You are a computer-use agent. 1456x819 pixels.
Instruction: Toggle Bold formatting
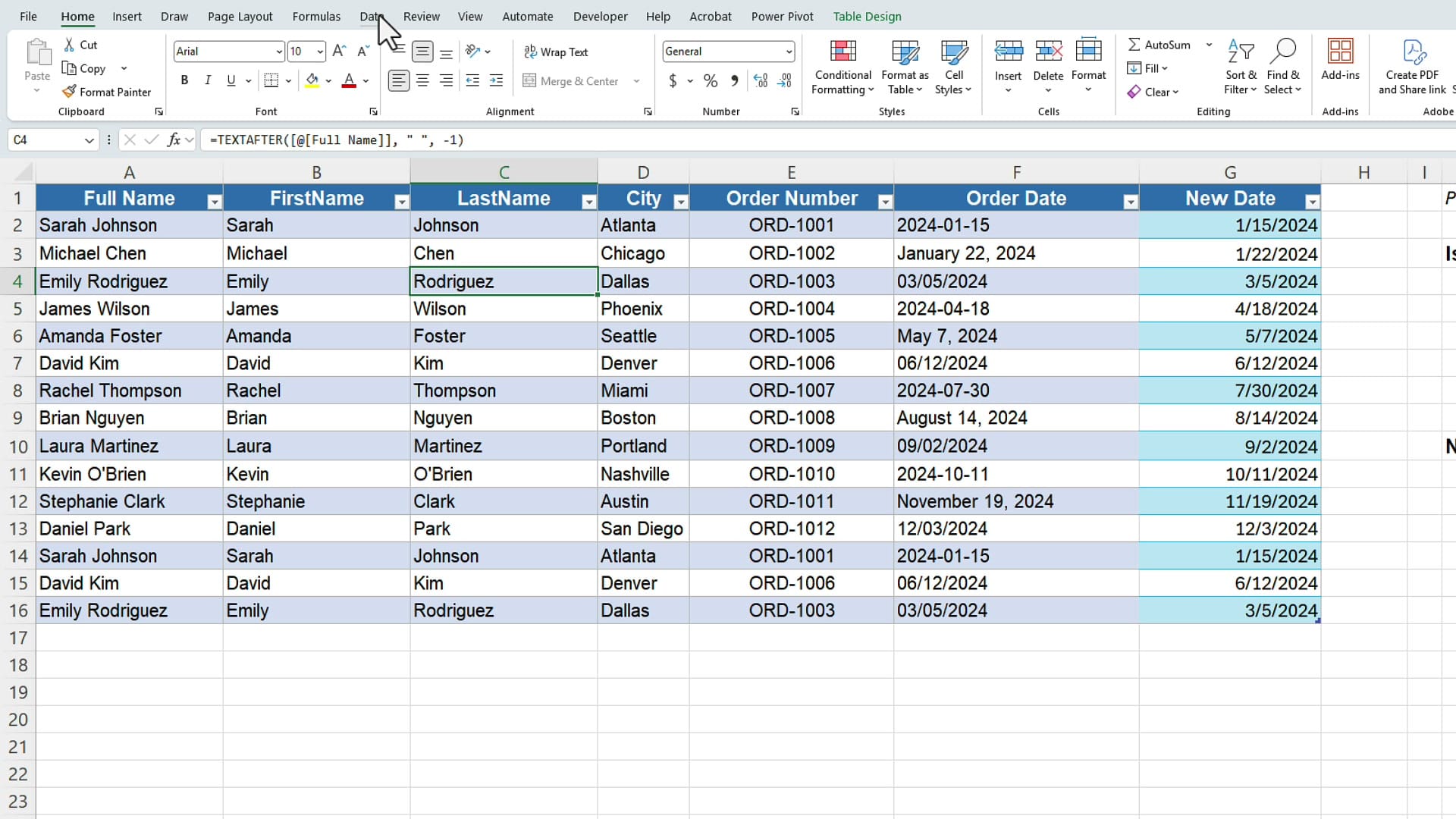pos(184,80)
